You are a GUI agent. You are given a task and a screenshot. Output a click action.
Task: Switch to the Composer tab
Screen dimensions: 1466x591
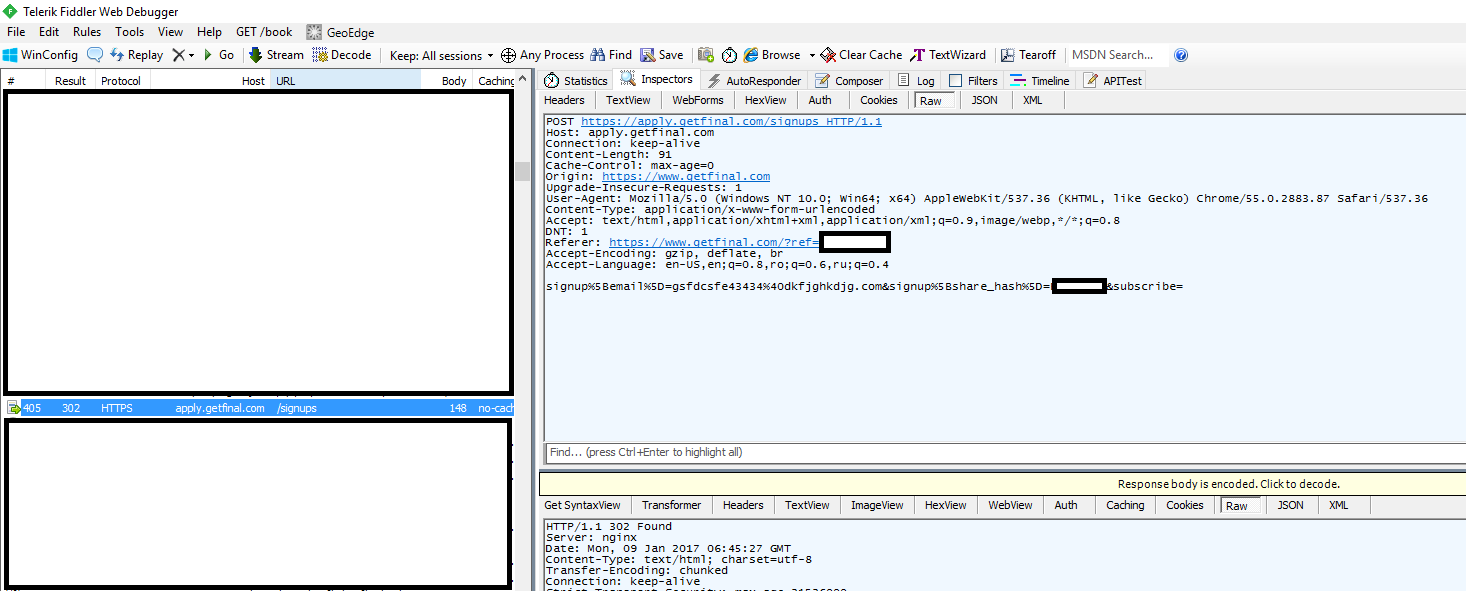tap(849, 81)
